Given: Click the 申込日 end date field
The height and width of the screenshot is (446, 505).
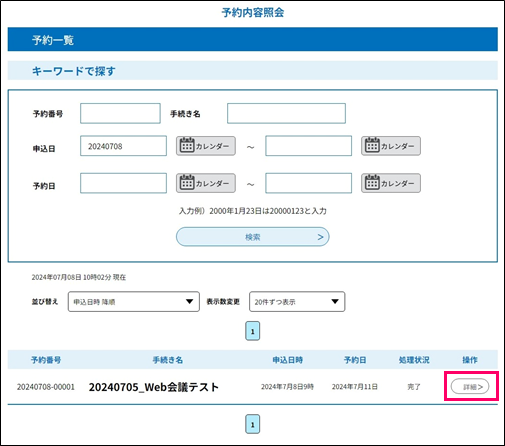Looking at the screenshot, I should 308,146.
